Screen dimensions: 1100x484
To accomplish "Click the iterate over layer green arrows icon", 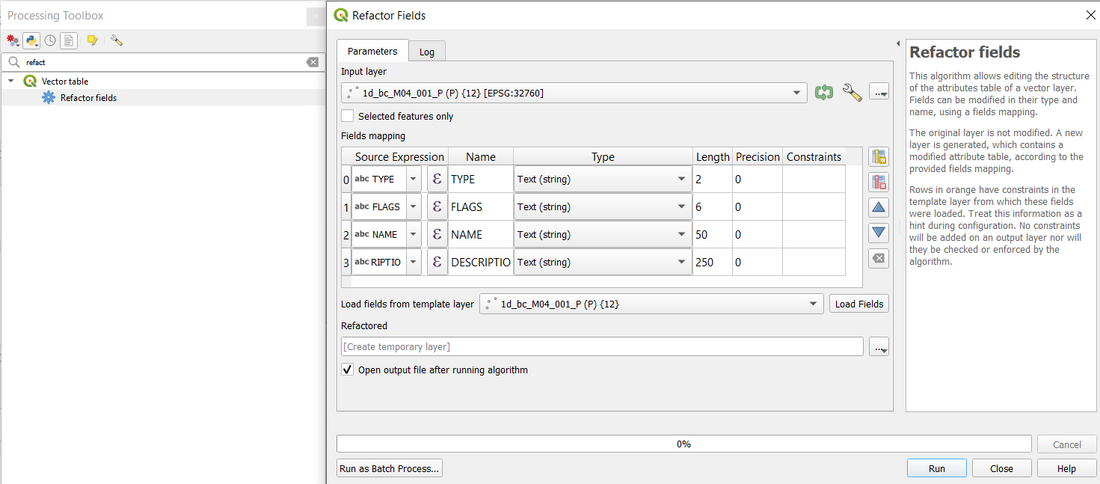I will [823, 92].
